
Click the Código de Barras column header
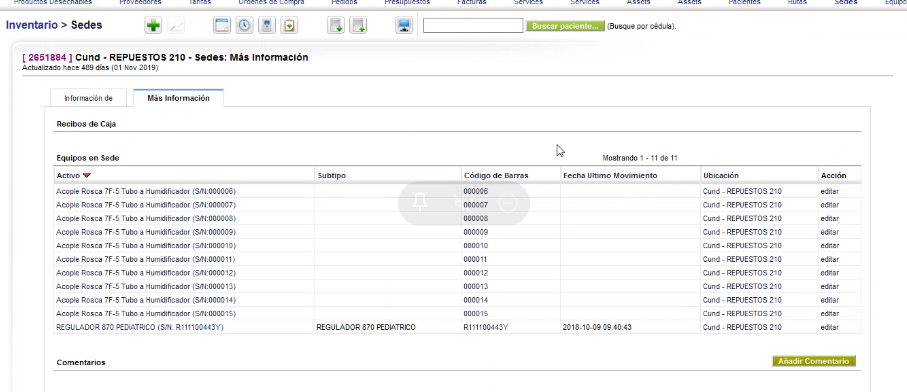point(496,175)
